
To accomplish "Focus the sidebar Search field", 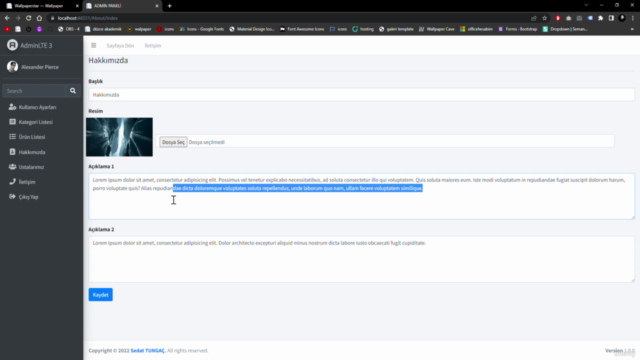I will coord(34,91).
